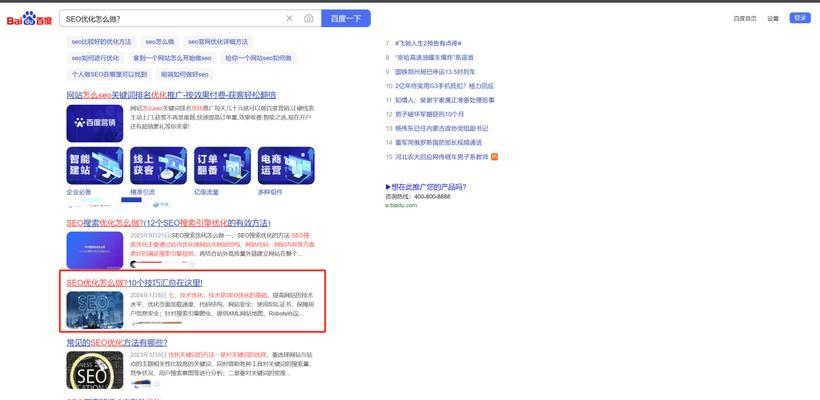Click the 百度营销 ad thumbnail

click(x=95, y=123)
